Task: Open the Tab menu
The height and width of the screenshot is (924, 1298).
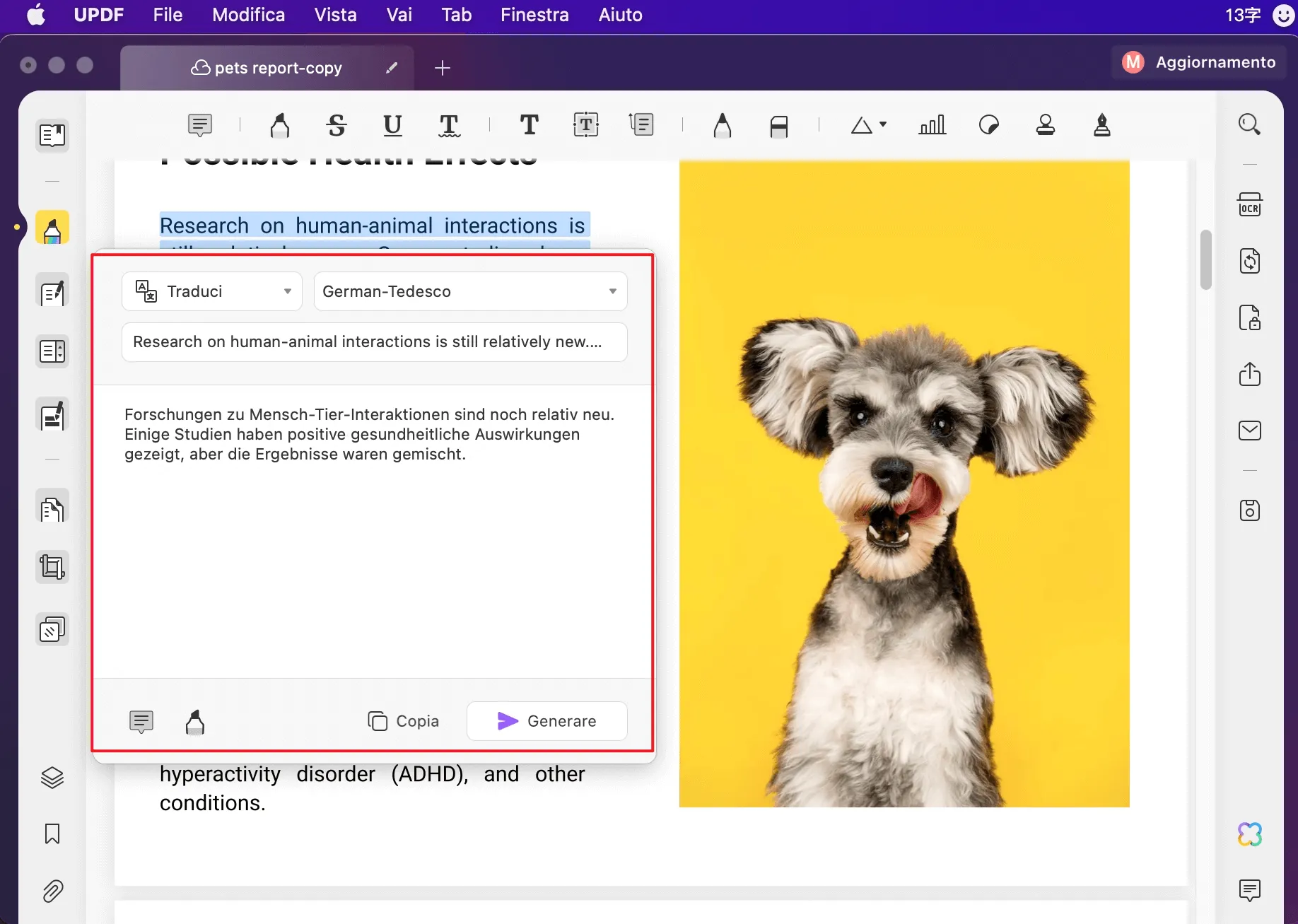Action: coord(457,15)
